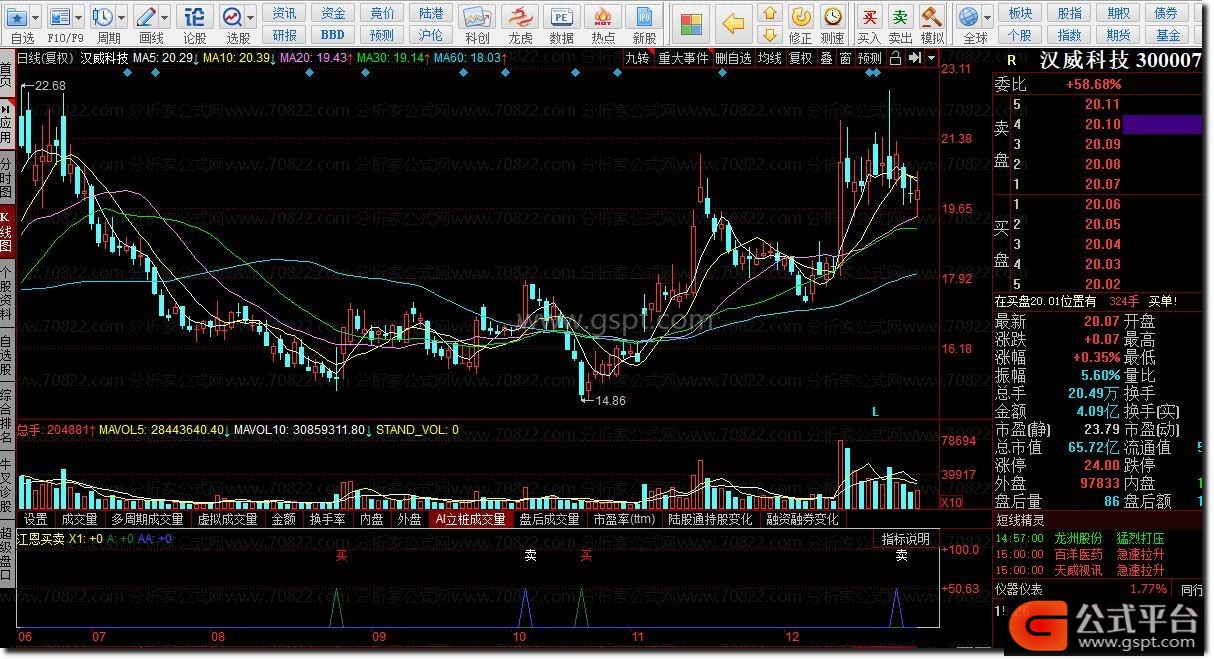
Task: Click the yellow up arrow icon
Action: tap(769, 13)
